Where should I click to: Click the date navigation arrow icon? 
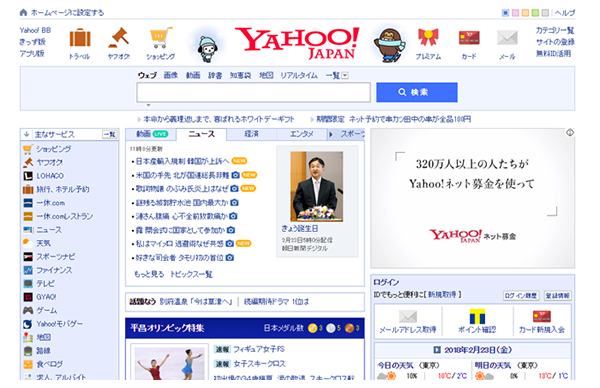(x=437, y=350)
